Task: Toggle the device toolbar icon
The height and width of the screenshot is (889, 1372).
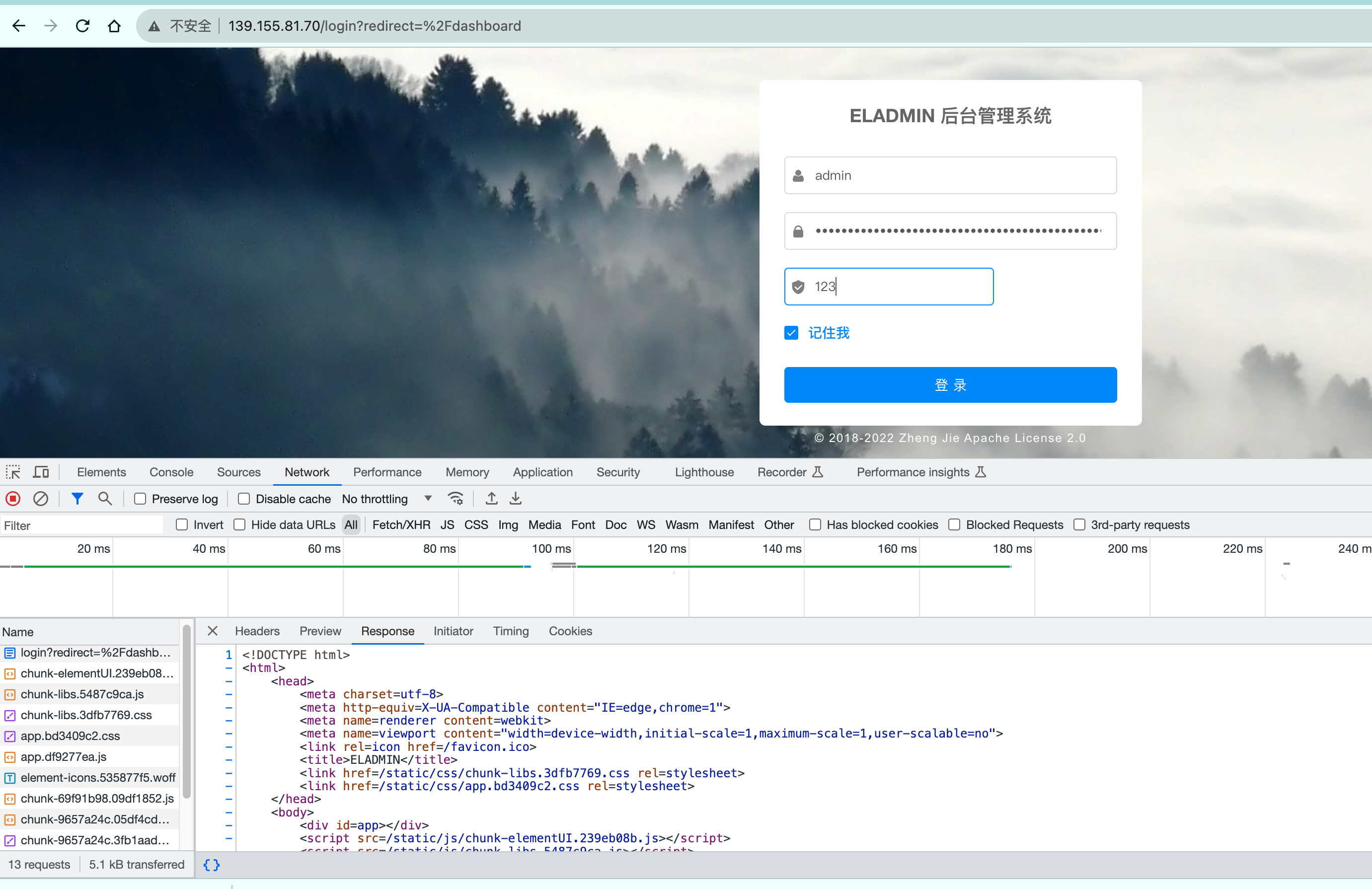Action: [40, 472]
